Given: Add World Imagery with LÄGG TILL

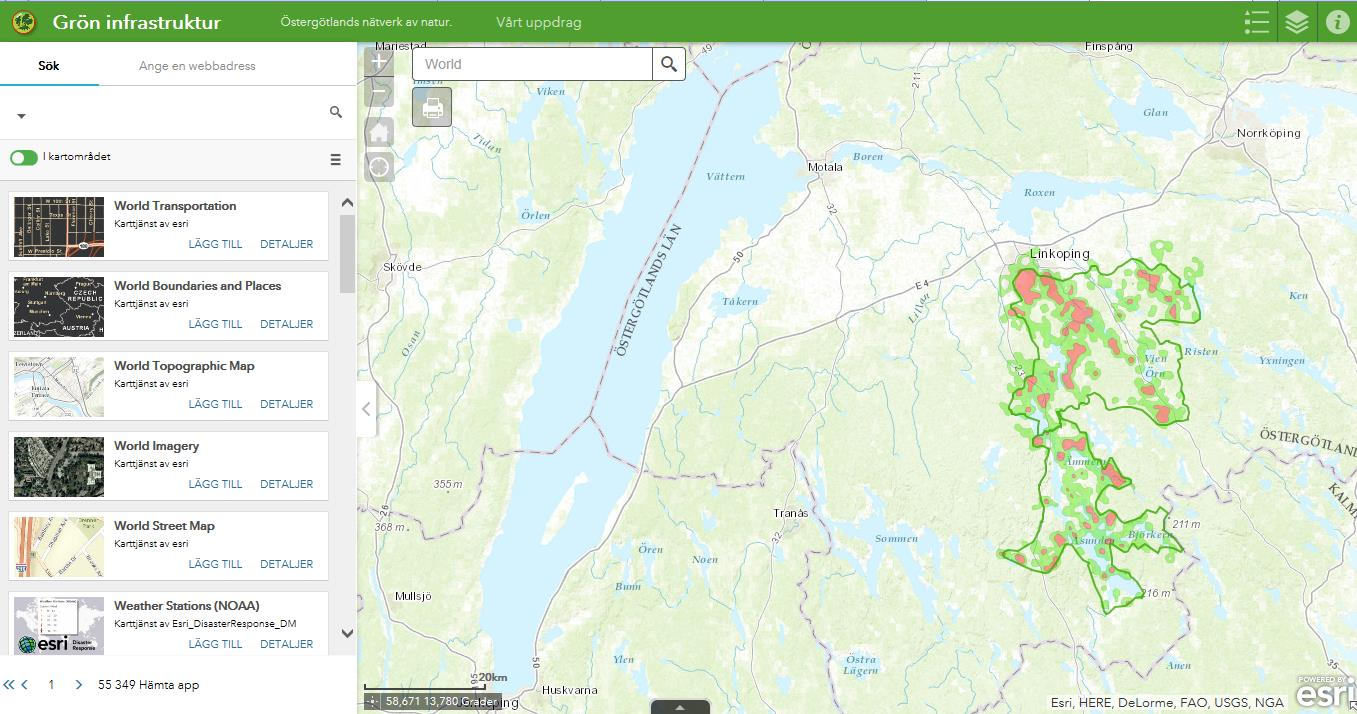Looking at the screenshot, I should coord(215,484).
